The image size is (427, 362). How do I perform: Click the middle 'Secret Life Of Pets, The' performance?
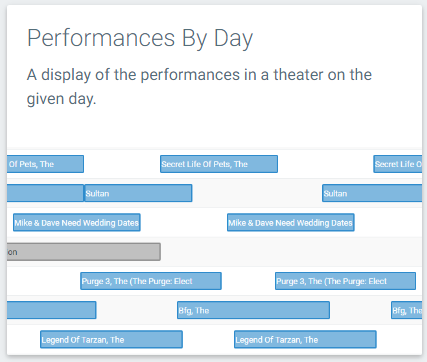tap(219, 164)
